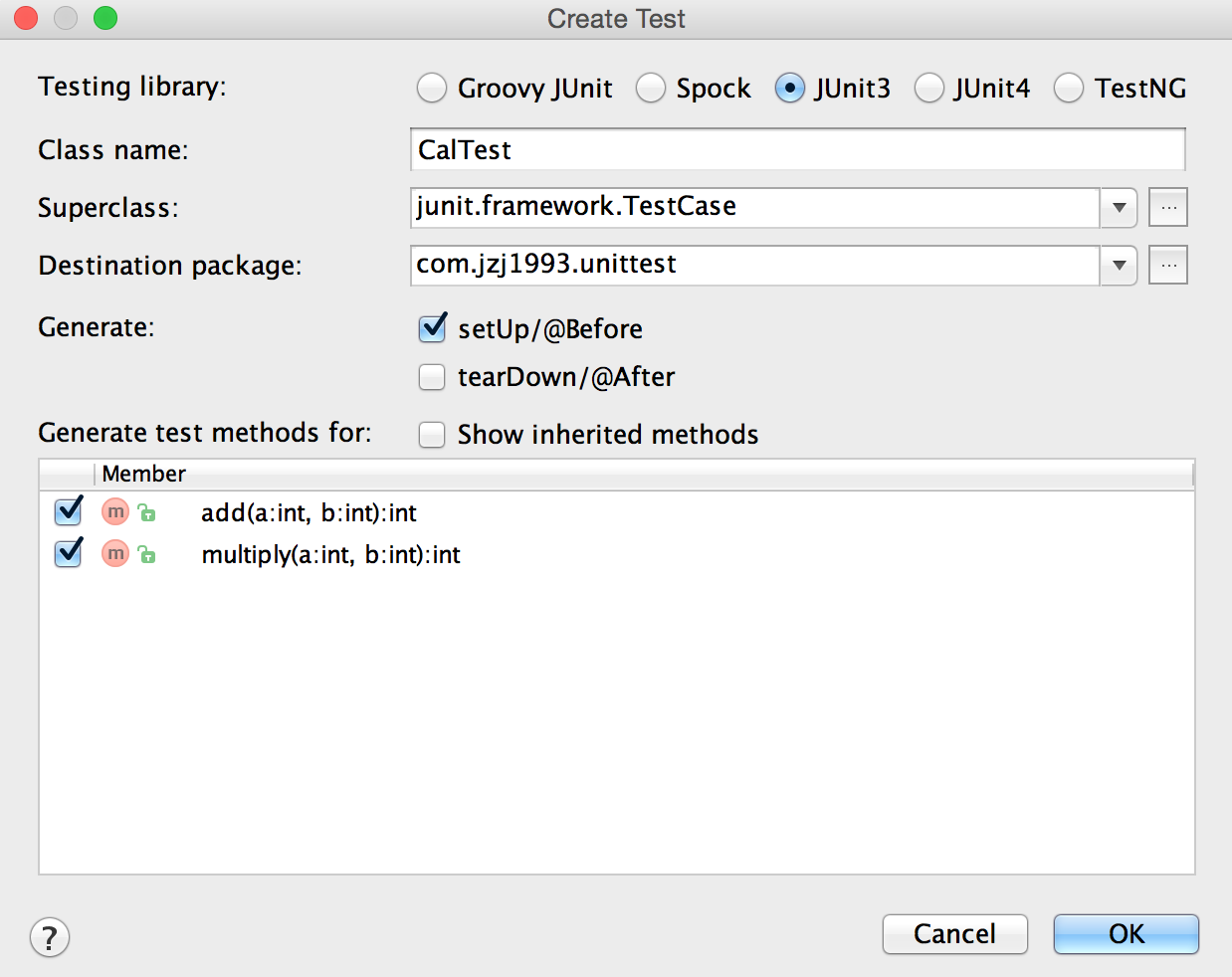1232x977 pixels.
Task: Click the Cancel button
Action: pos(954,934)
